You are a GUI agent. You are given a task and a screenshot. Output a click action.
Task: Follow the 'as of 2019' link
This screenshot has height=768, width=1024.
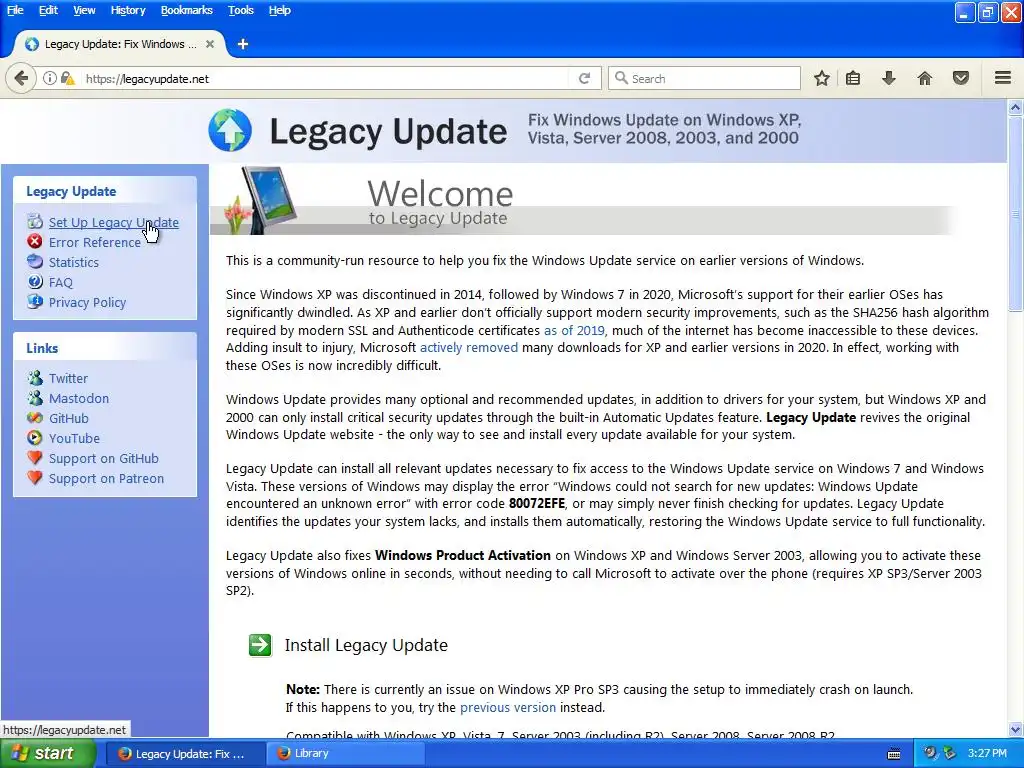click(x=574, y=330)
